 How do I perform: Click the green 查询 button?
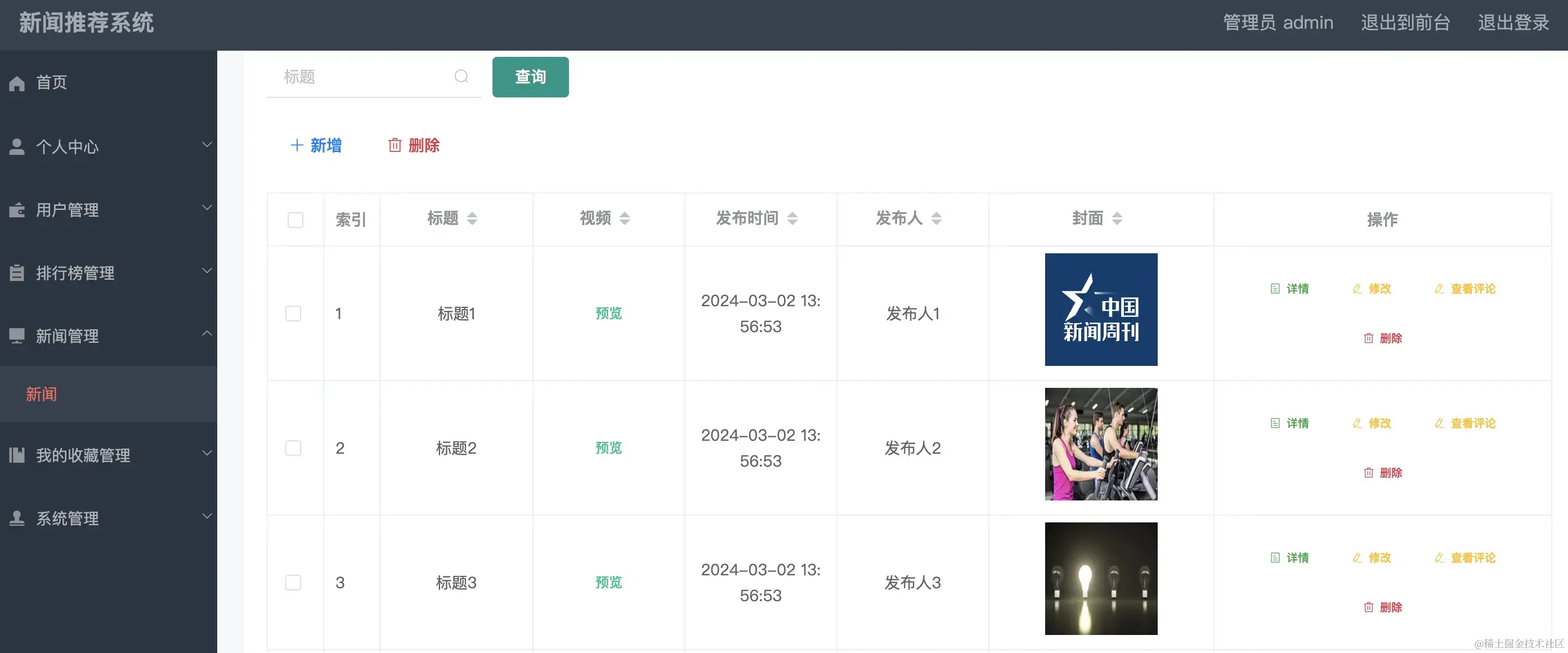530,77
